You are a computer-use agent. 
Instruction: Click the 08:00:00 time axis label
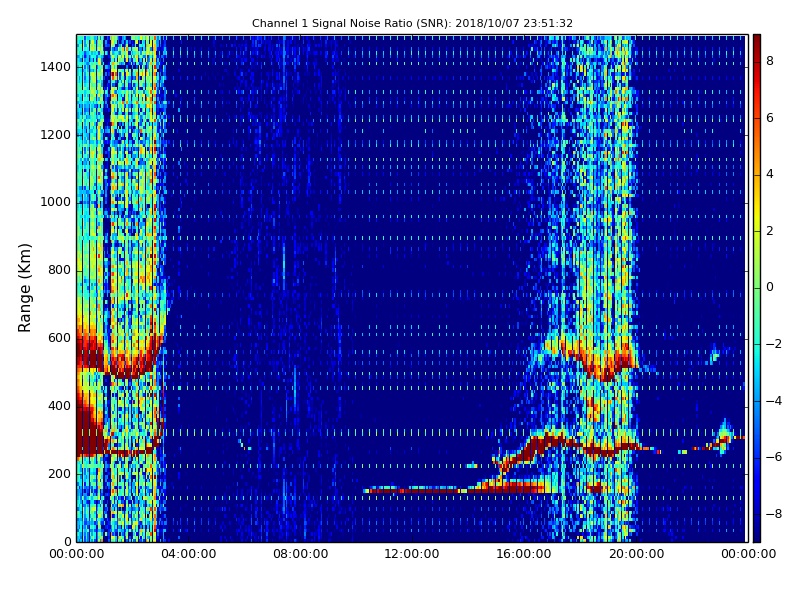click(x=301, y=554)
